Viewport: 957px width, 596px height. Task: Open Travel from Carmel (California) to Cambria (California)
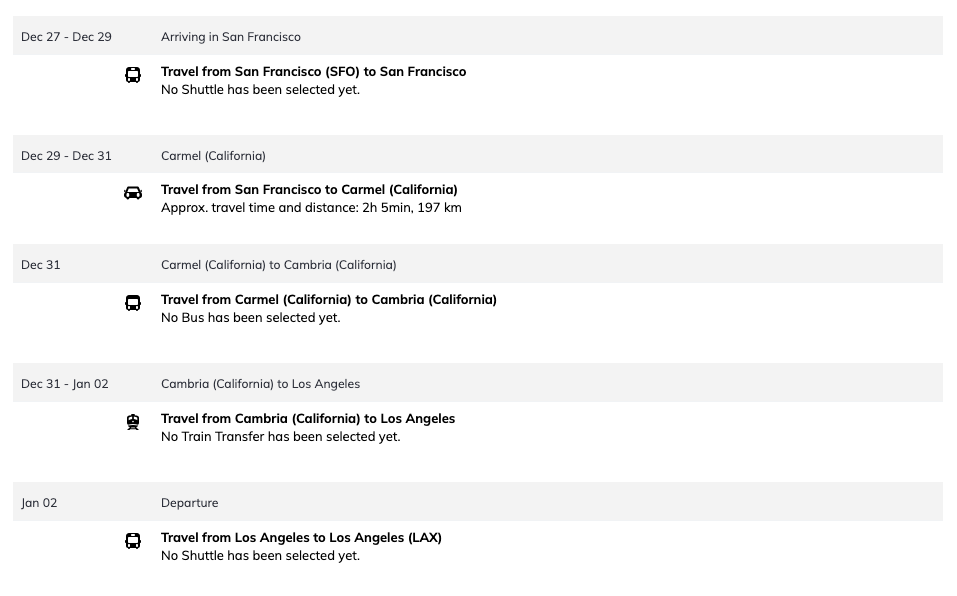coord(329,300)
